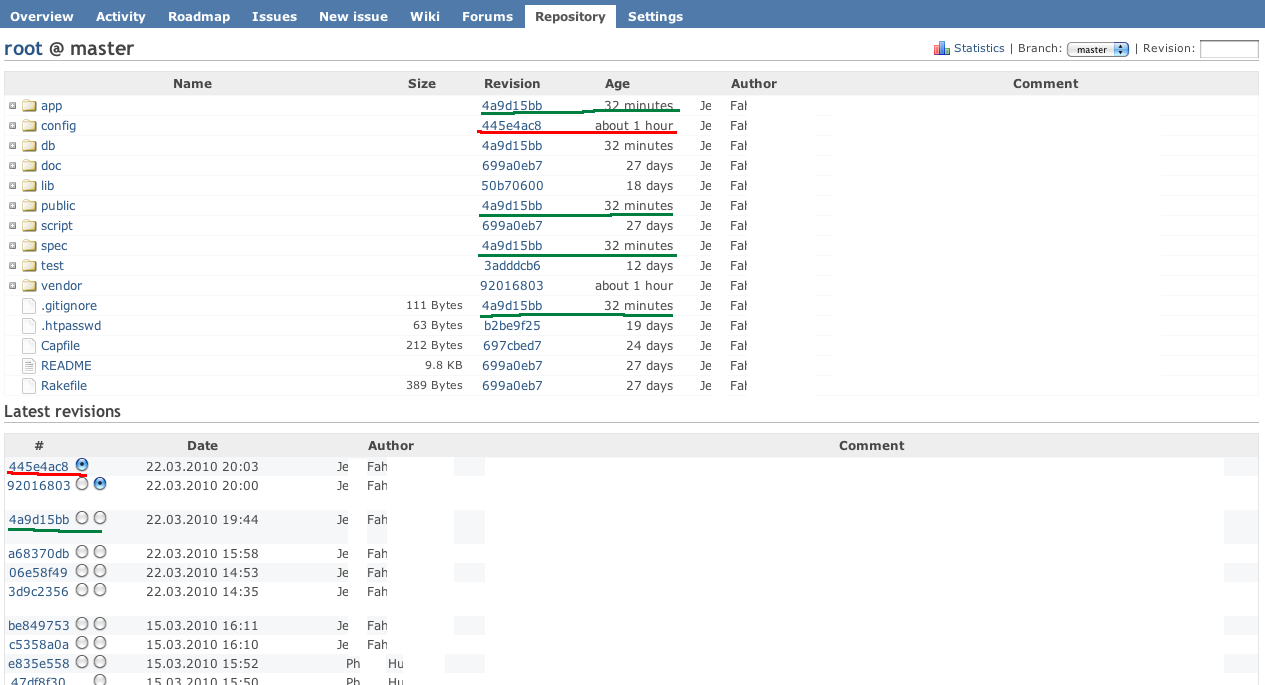Screen dimensions: 1265x685
Task: Click the vendor folder icon
Action: [29, 286]
